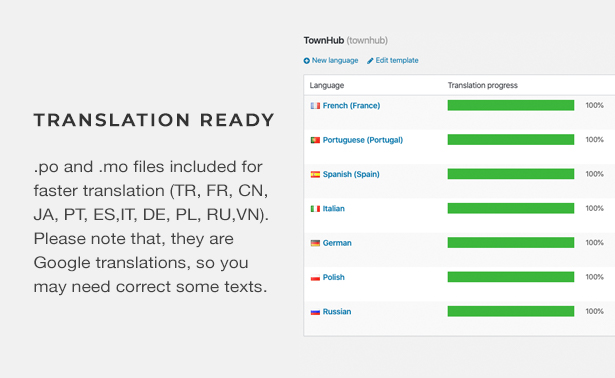Click the pencil icon beside Edit template
This screenshot has width=615, height=378.
pos(370,61)
